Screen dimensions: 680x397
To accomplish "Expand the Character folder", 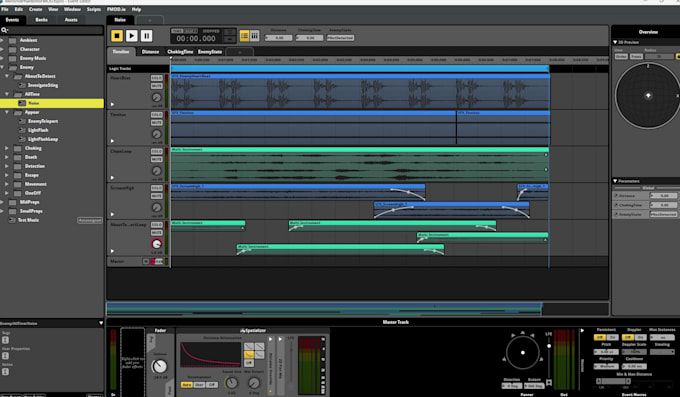I will [x=2, y=49].
